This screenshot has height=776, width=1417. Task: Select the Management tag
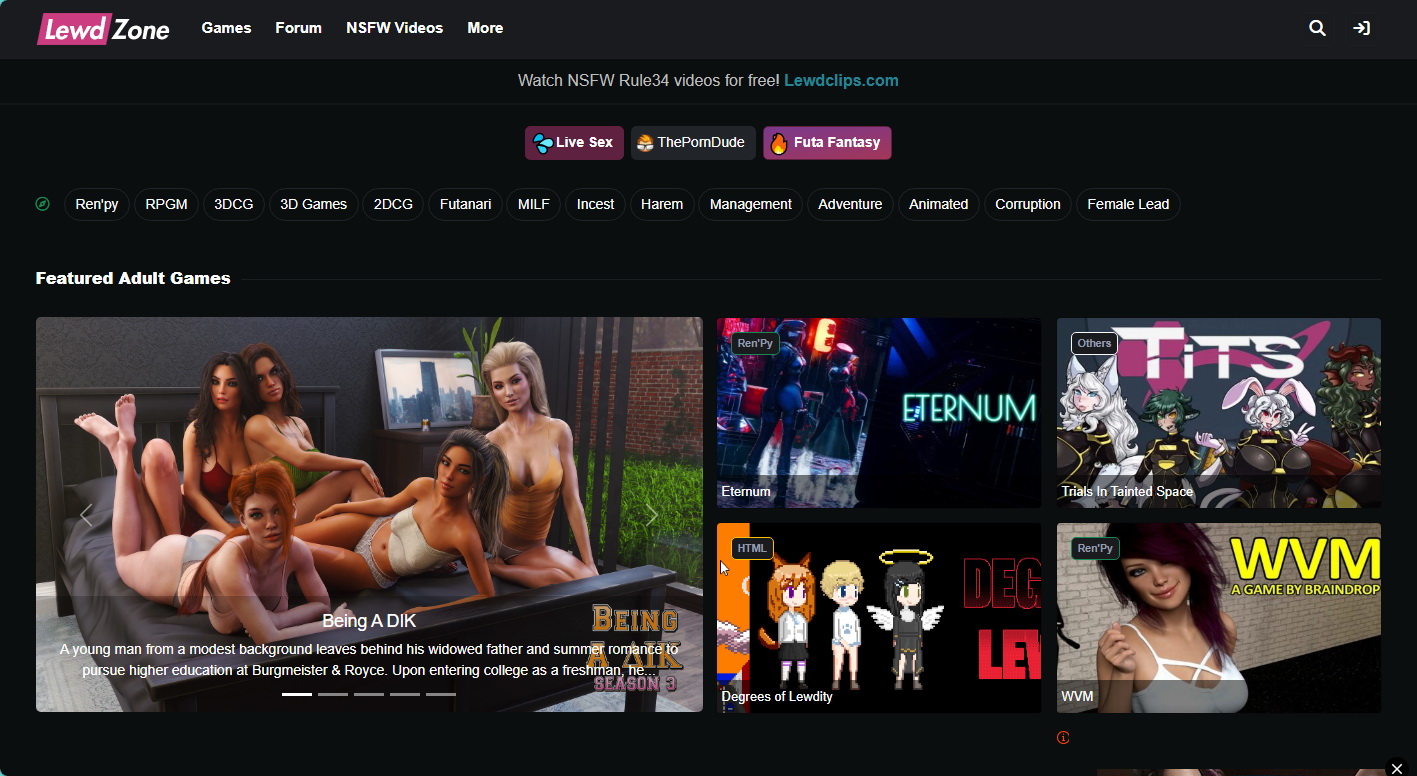pos(751,204)
